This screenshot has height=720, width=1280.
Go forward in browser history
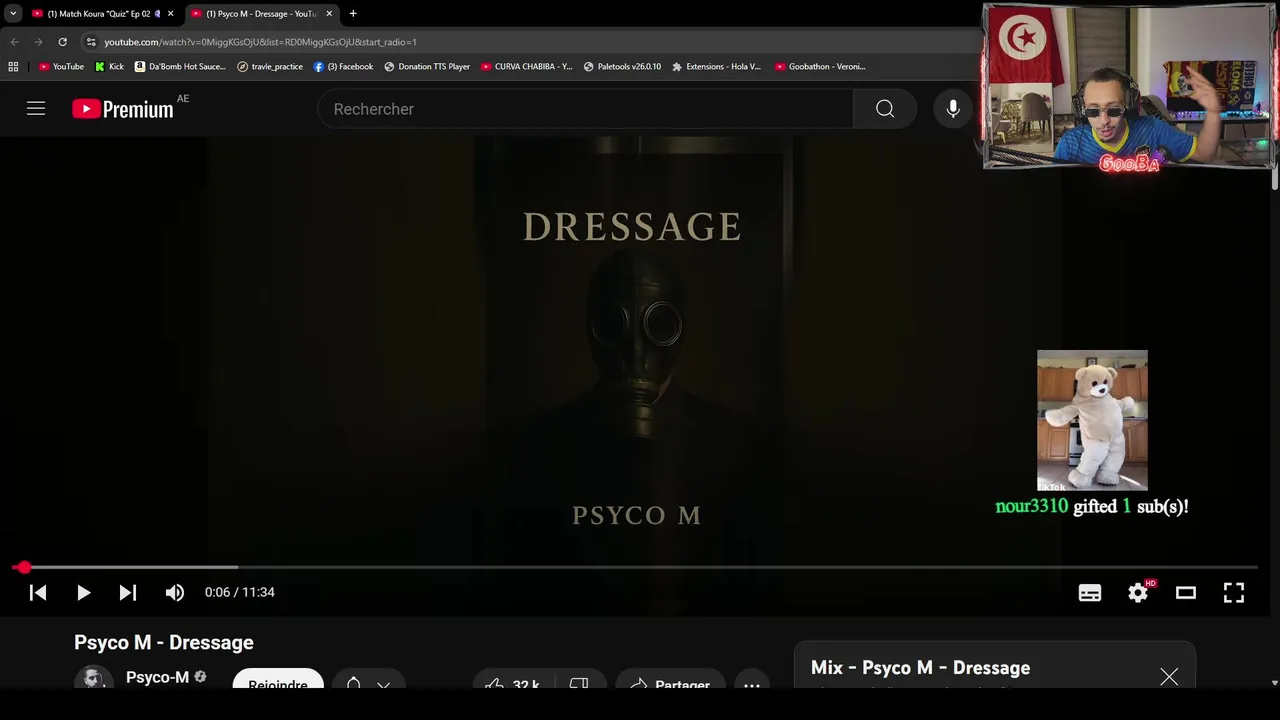pos(38,42)
